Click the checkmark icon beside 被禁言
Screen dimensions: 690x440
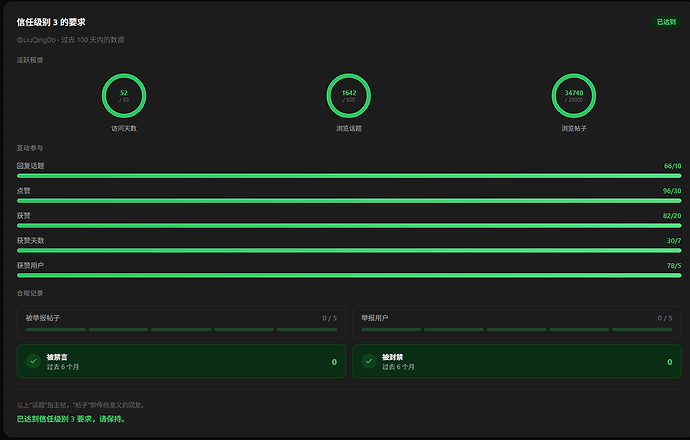coord(33,361)
